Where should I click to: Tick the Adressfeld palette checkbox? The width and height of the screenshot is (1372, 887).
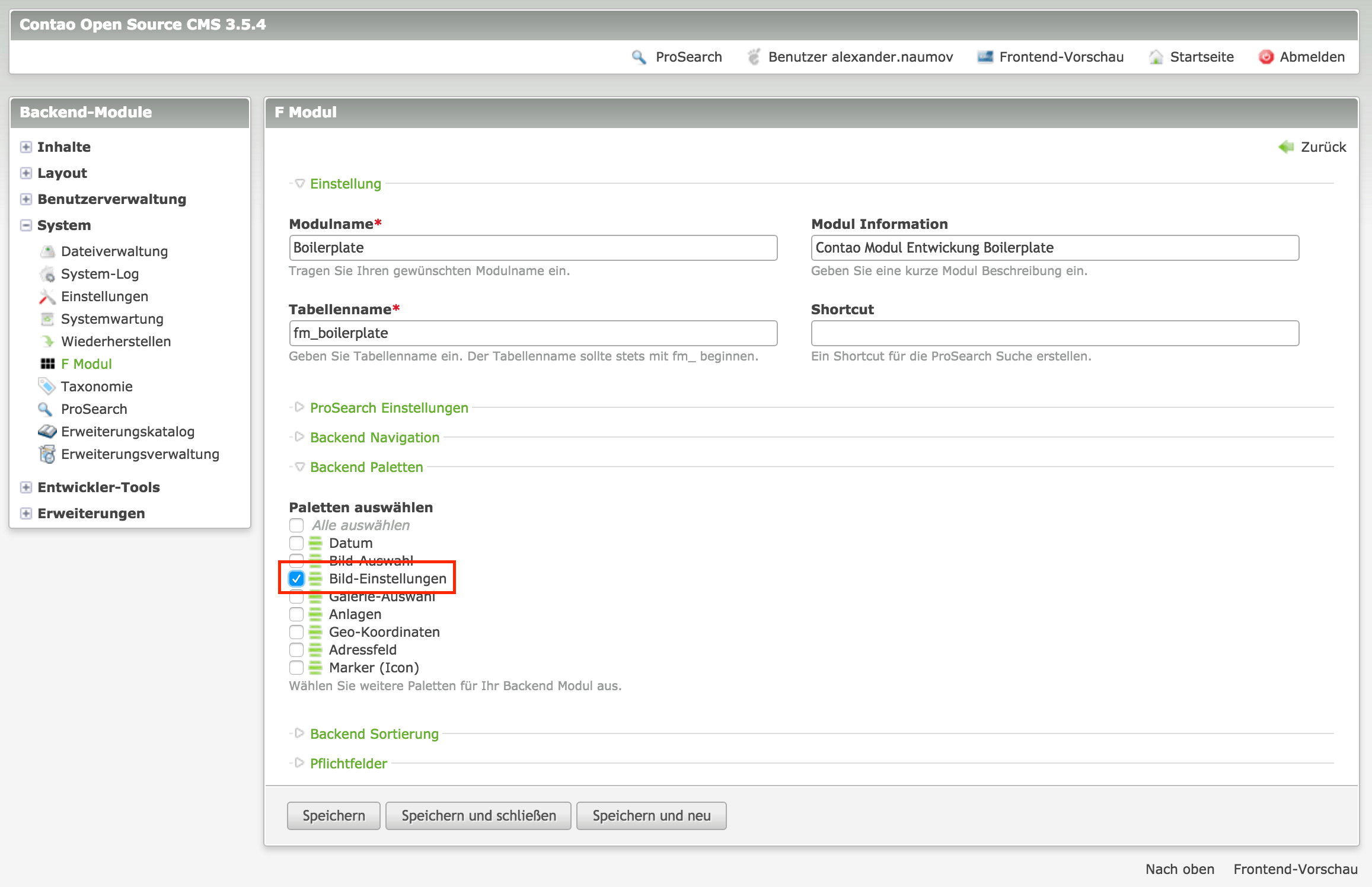[x=296, y=650]
